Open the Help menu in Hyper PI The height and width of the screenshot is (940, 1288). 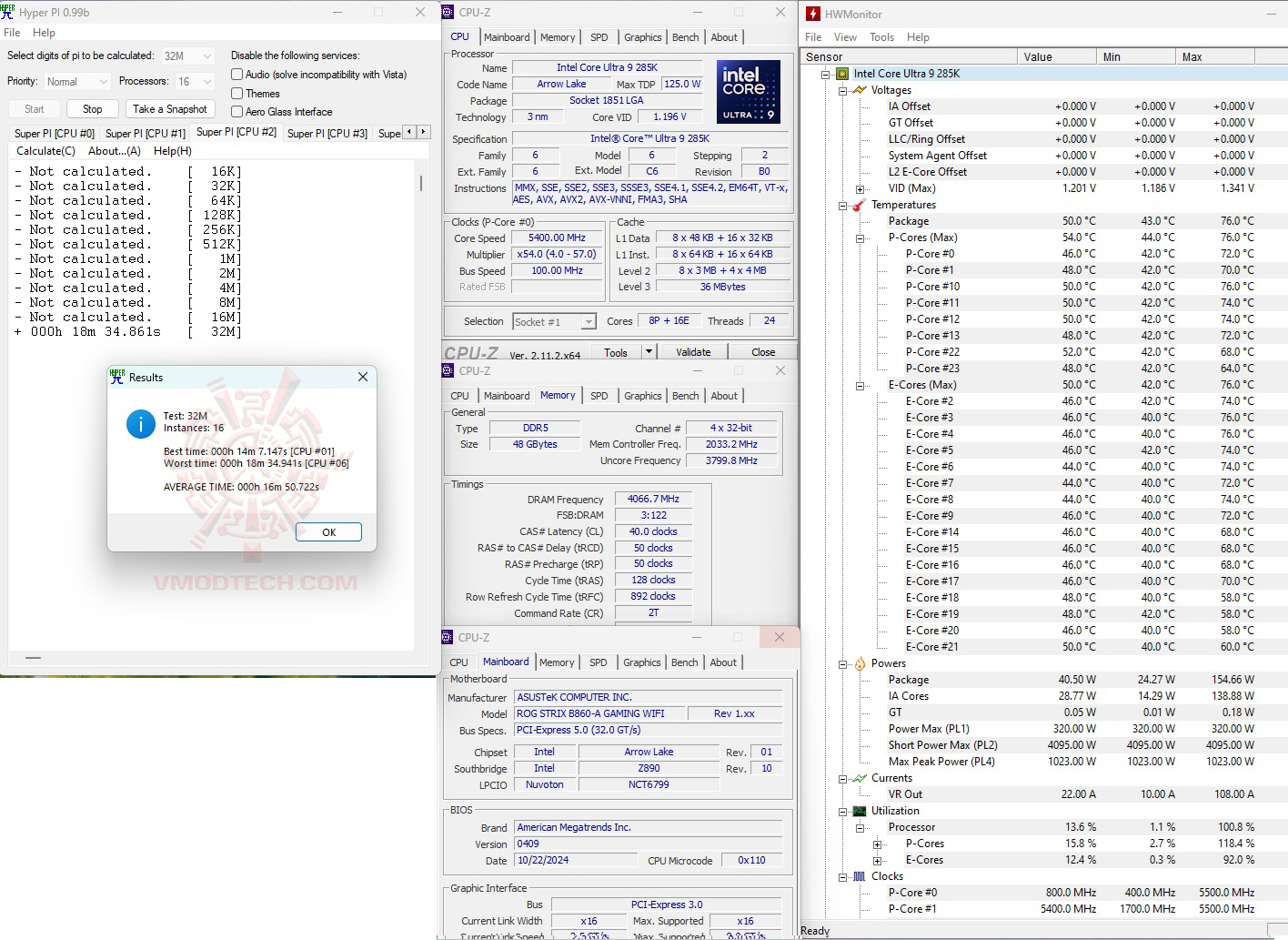tap(44, 33)
